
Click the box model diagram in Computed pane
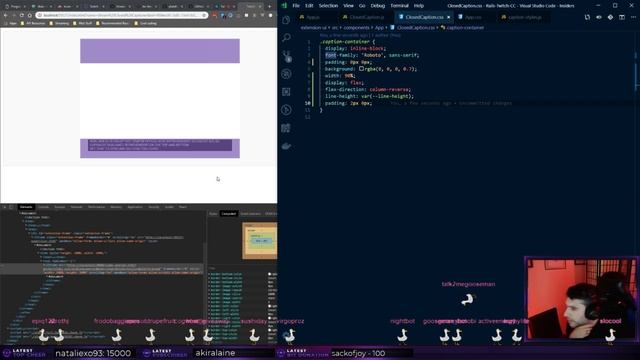[x=260, y=241]
